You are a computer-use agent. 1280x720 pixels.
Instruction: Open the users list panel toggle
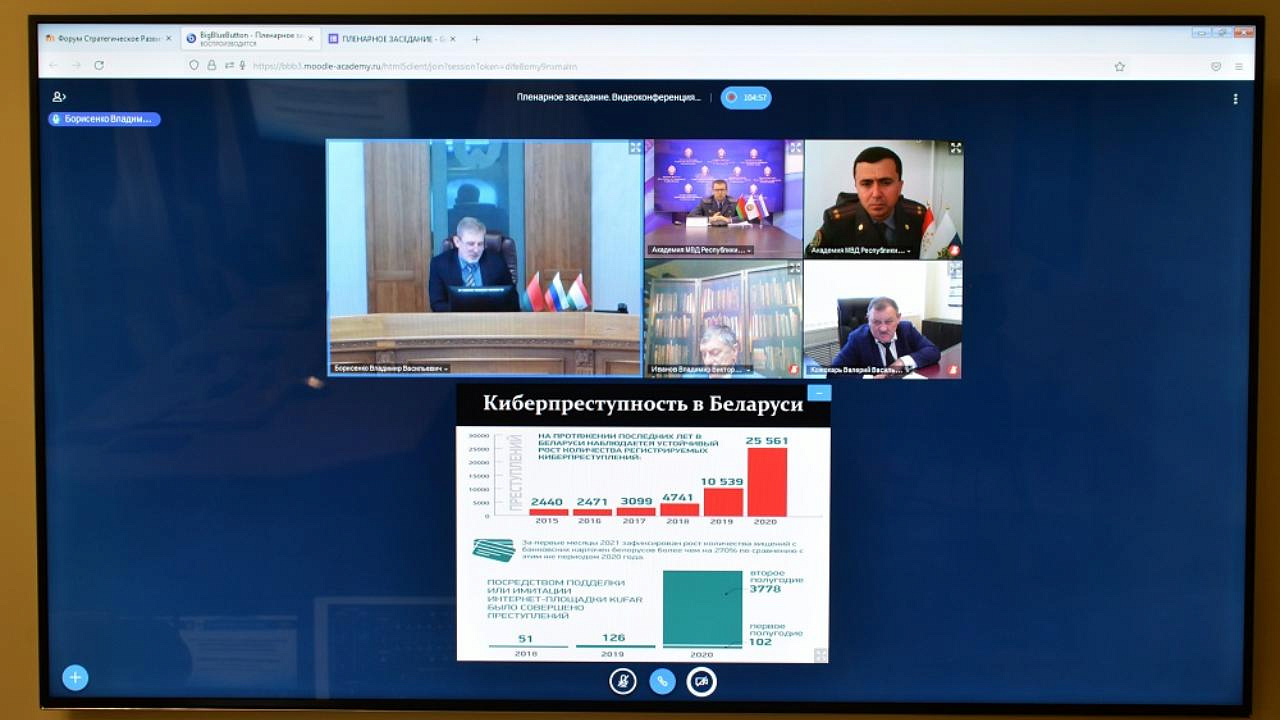tap(59, 97)
